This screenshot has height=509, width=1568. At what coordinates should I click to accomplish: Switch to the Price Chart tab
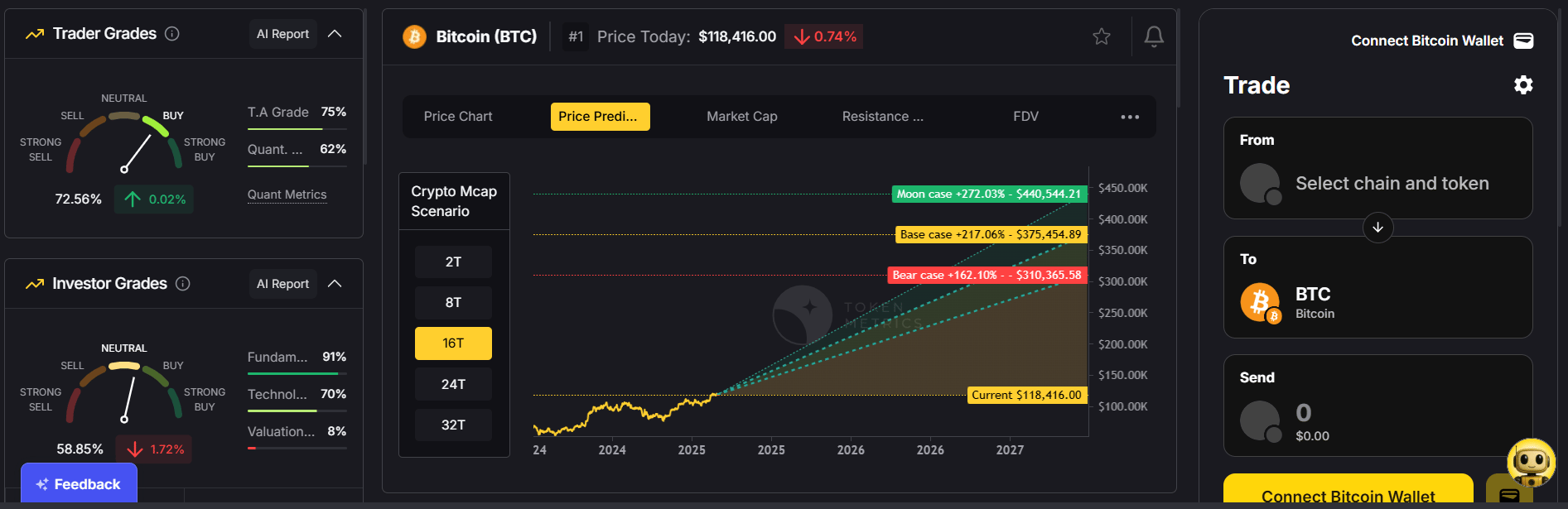coord(458,117)
